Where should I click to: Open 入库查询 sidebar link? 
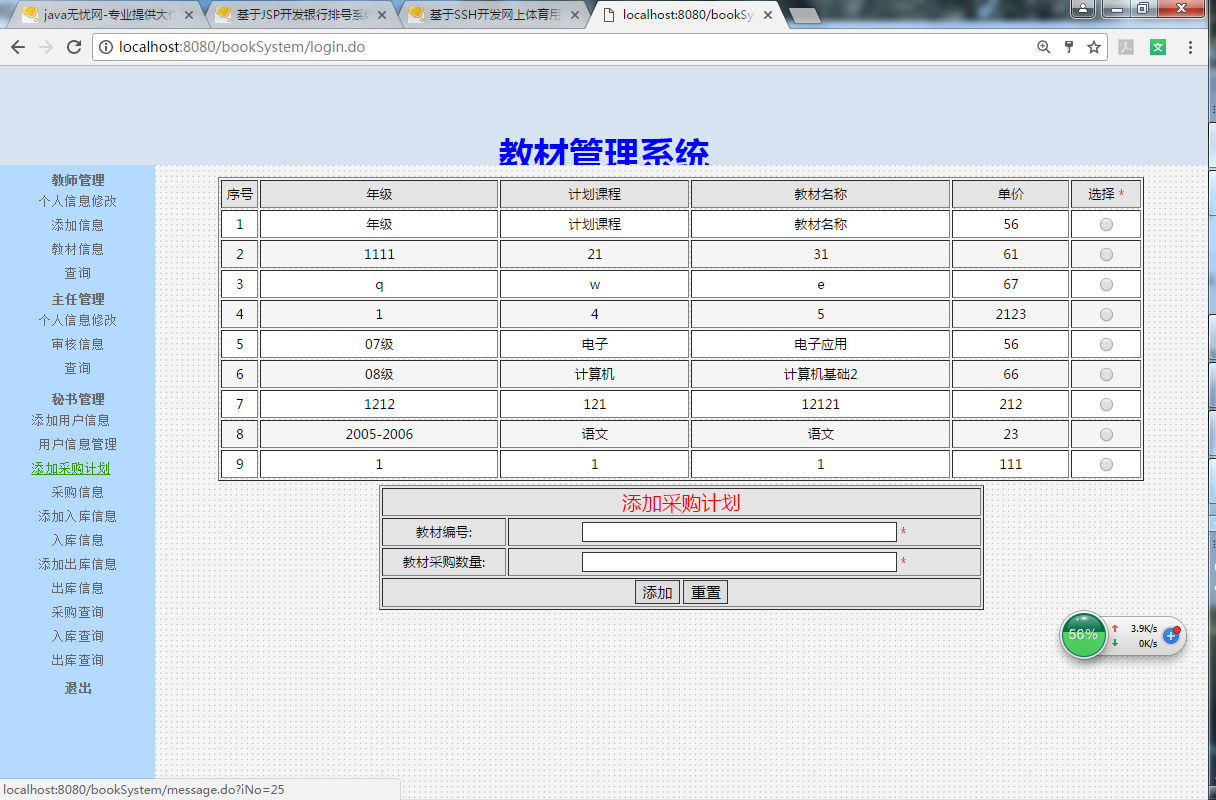click(77, 636)
